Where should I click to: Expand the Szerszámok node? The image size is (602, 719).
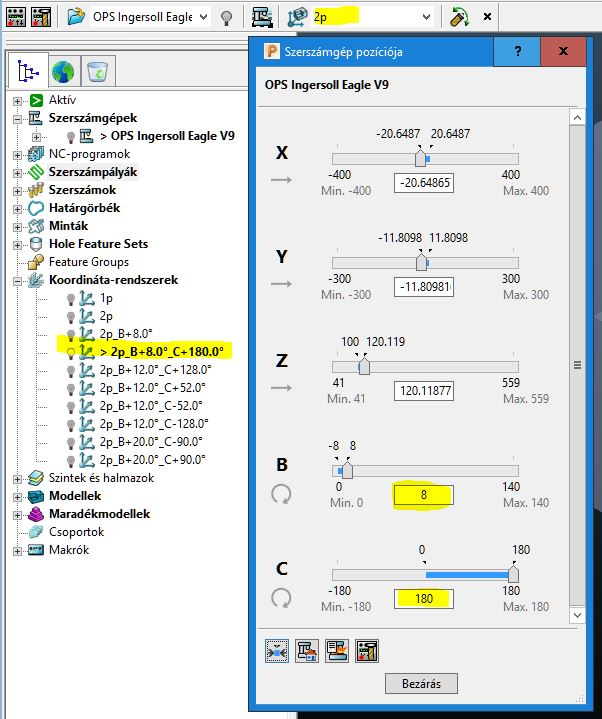coord(17,191)
